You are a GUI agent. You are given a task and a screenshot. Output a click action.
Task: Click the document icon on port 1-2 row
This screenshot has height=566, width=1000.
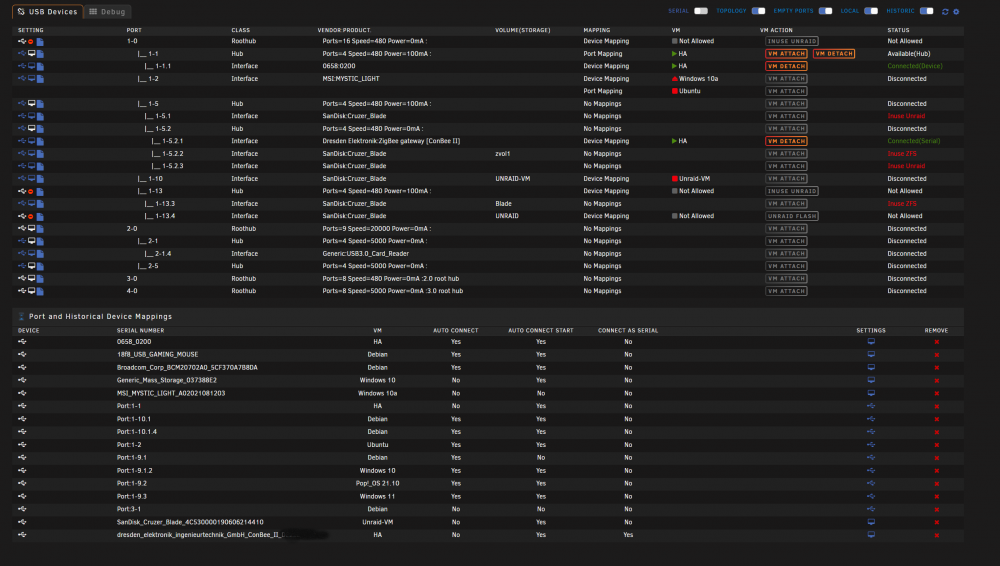point(40,78)
